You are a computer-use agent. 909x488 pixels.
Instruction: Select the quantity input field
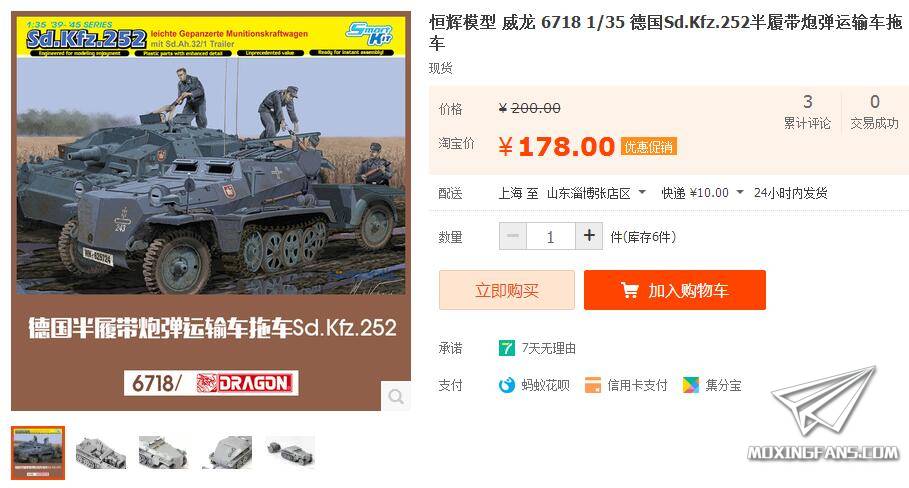pyautogui.click(x=551, y=236)
